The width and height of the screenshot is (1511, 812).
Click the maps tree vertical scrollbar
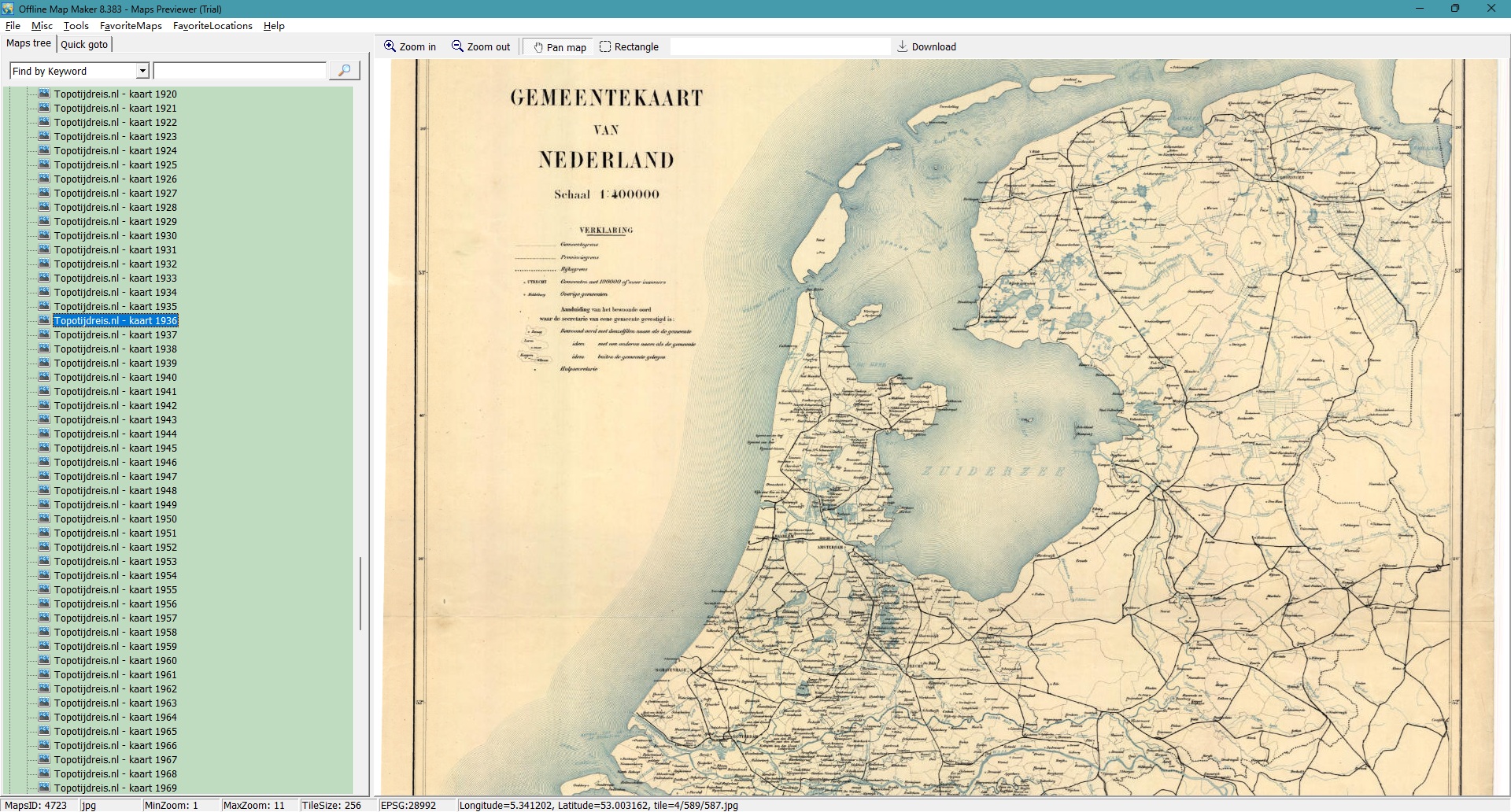point(360,593)
